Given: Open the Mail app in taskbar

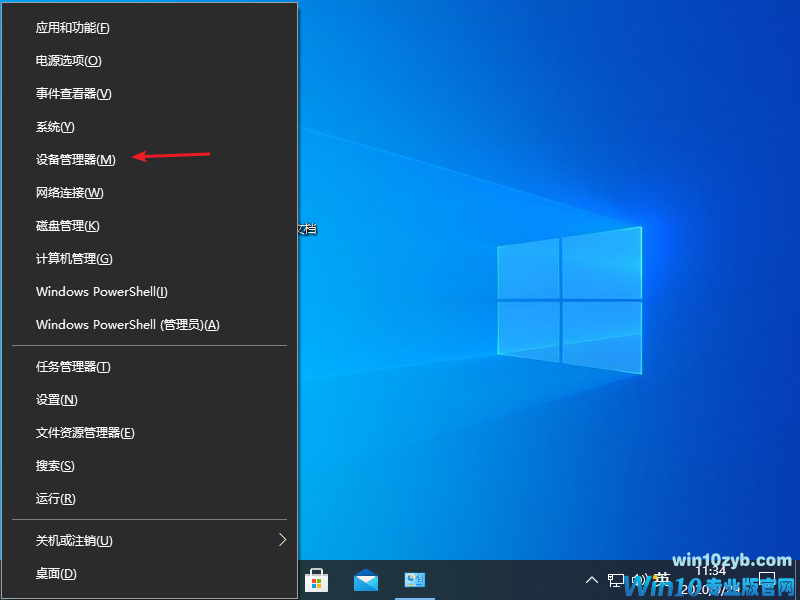Looking at the screenshot, I should click(366, 580).
